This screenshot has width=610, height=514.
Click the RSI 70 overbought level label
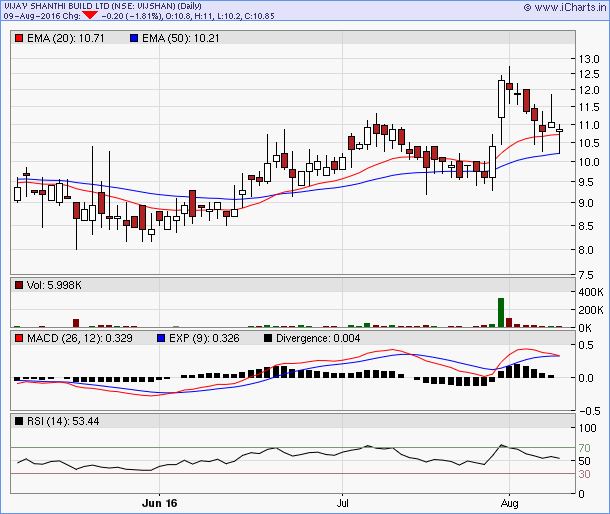[584, 448]
